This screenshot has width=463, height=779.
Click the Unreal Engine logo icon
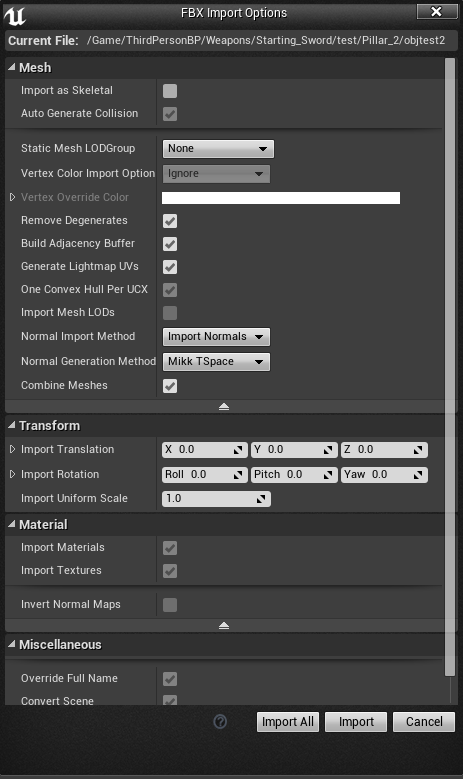pos(15,15)
